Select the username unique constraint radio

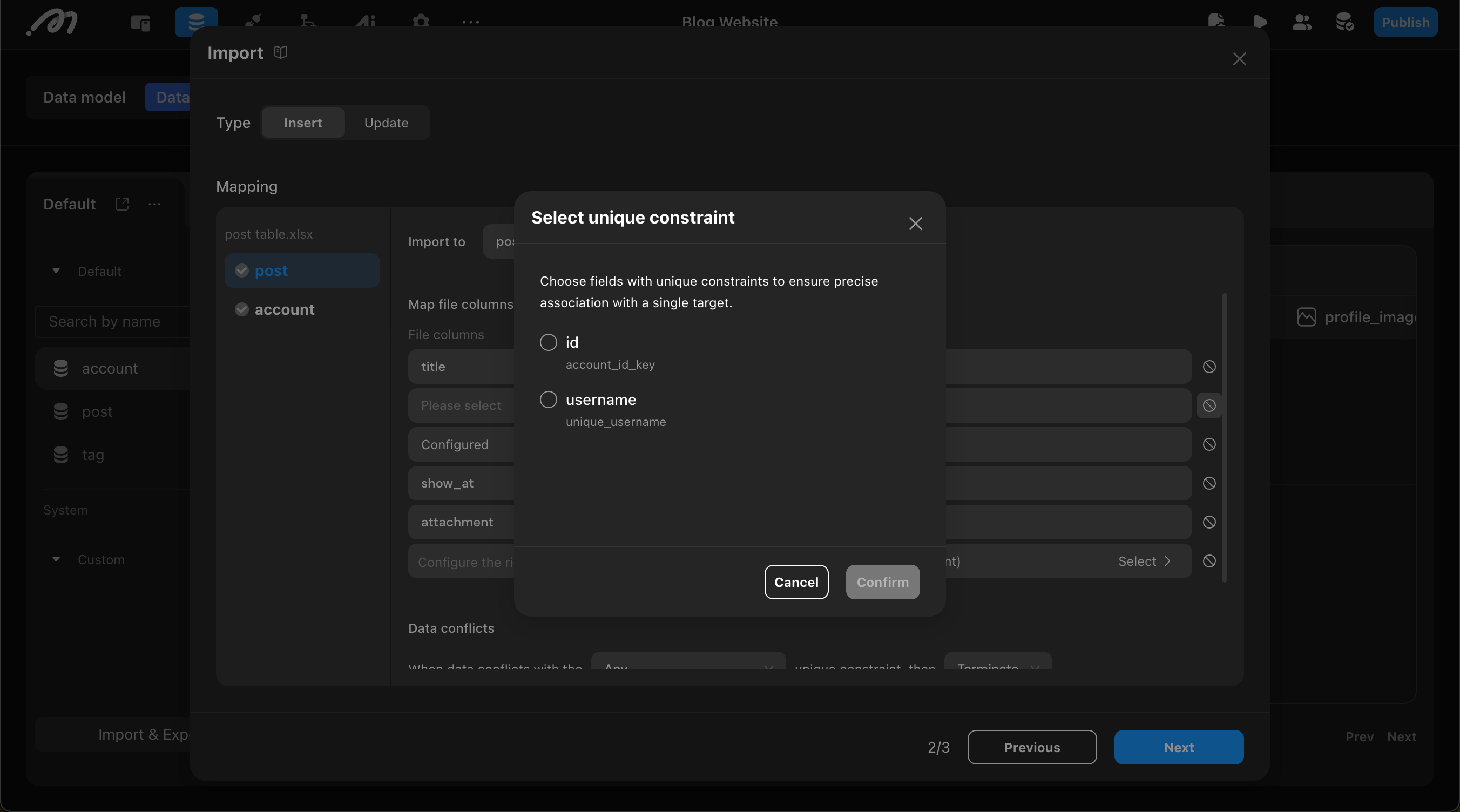click(x=548, y=400)
